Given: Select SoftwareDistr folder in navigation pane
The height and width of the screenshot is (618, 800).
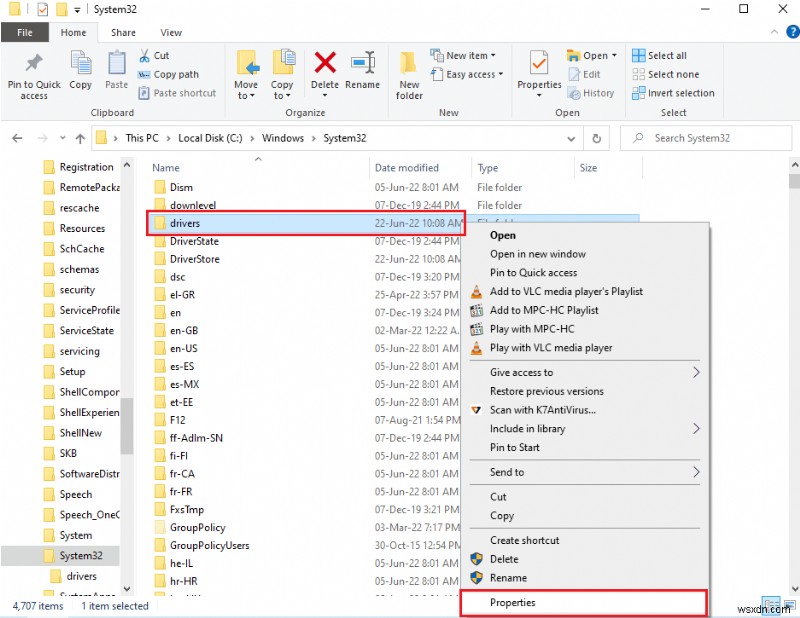Looking at the screenshot, I should click(x=82, y=474).
